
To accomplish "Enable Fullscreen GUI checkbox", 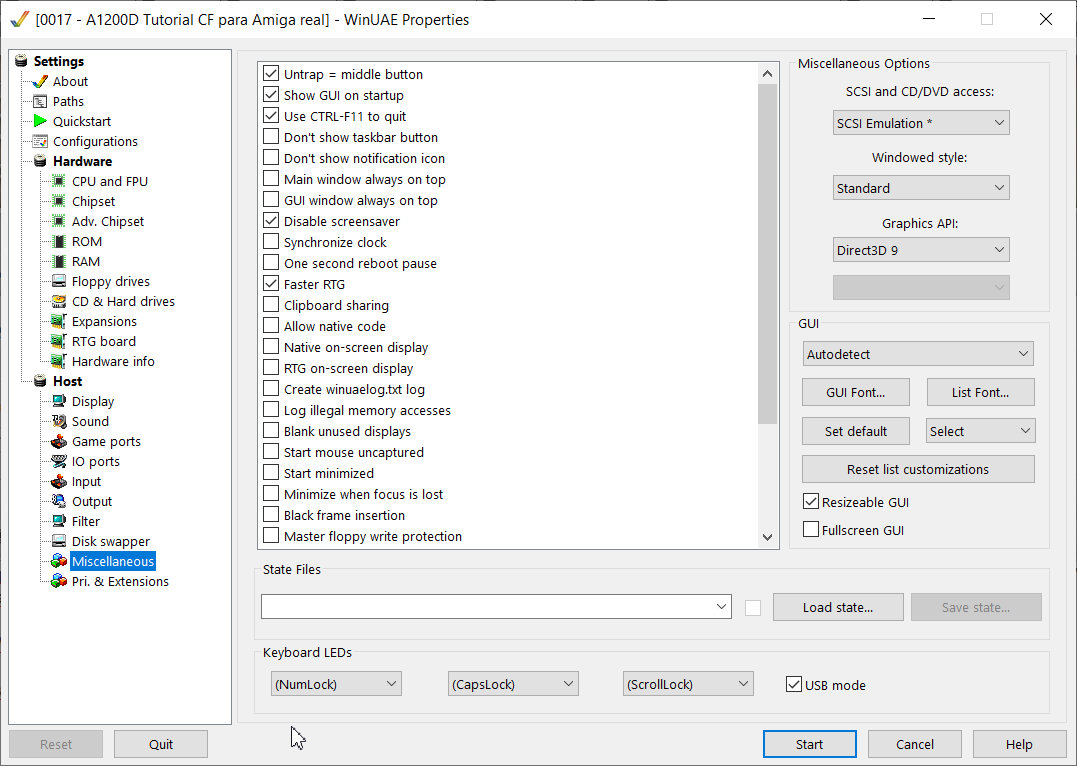I will 811,530.
